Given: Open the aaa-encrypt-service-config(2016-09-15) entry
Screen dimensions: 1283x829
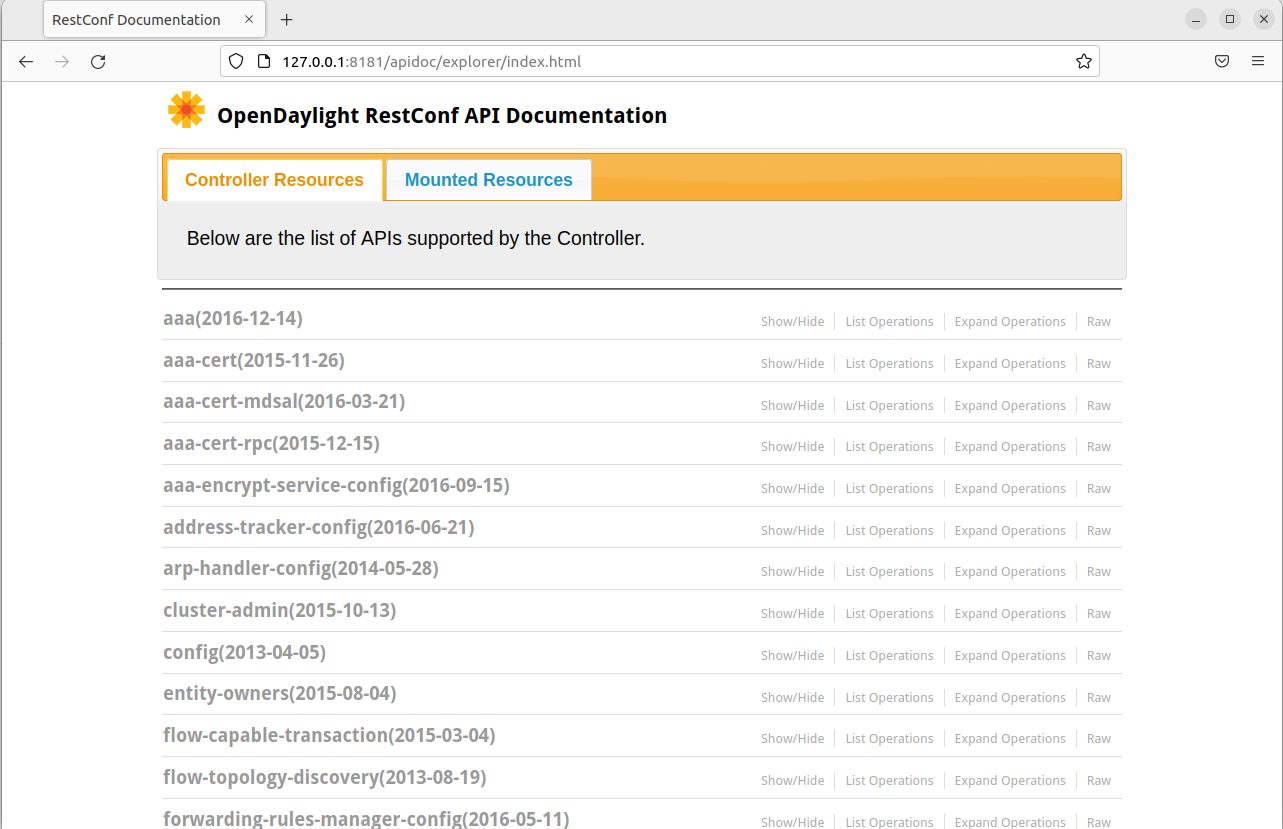Looking at the screenshot, I should click(x=336, y=485).
